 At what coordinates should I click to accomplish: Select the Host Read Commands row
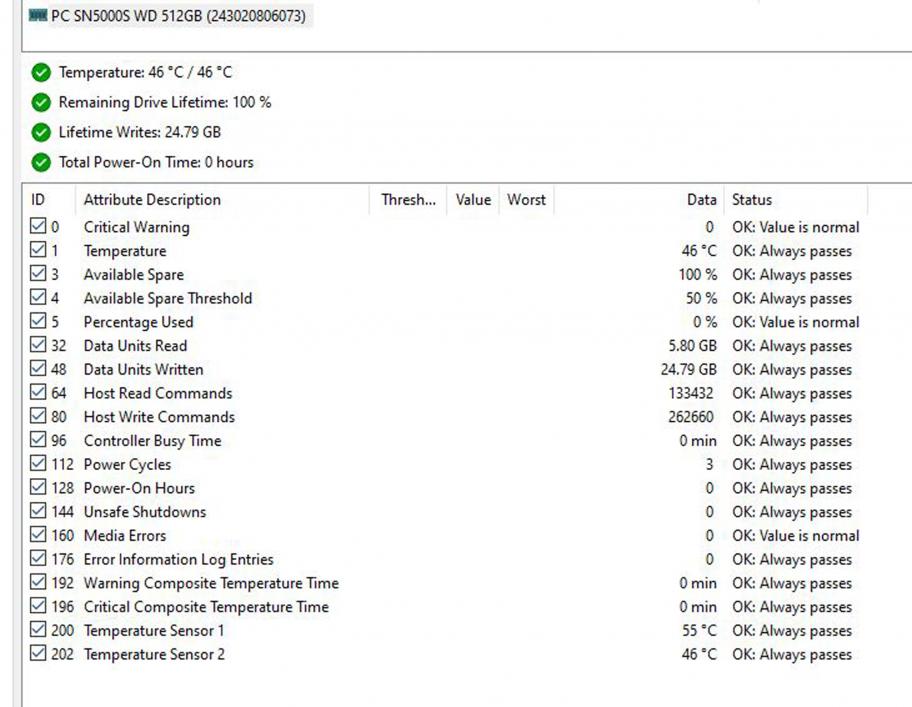click(x=158, y=394)
